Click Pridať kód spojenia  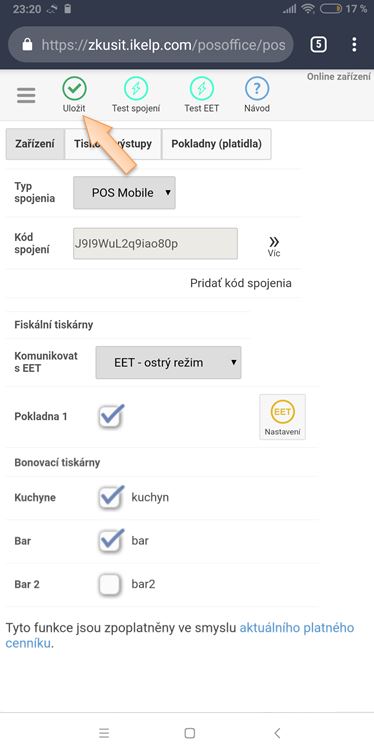coord(240,283)
